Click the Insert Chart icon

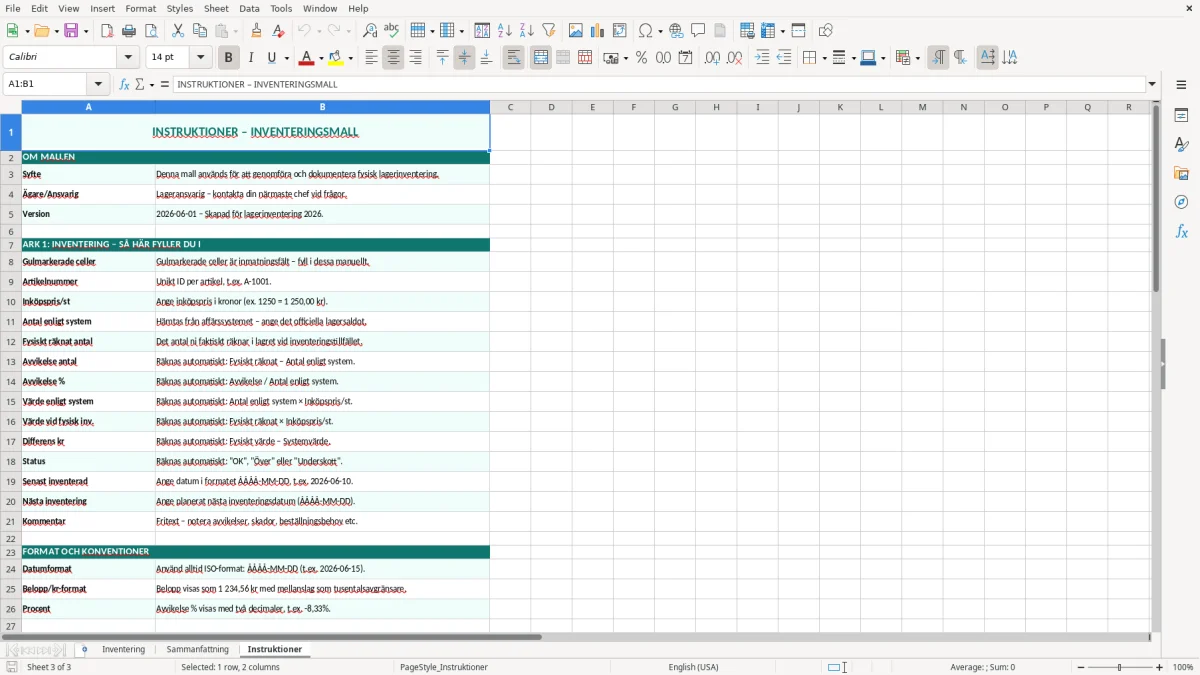coord(598,31)
